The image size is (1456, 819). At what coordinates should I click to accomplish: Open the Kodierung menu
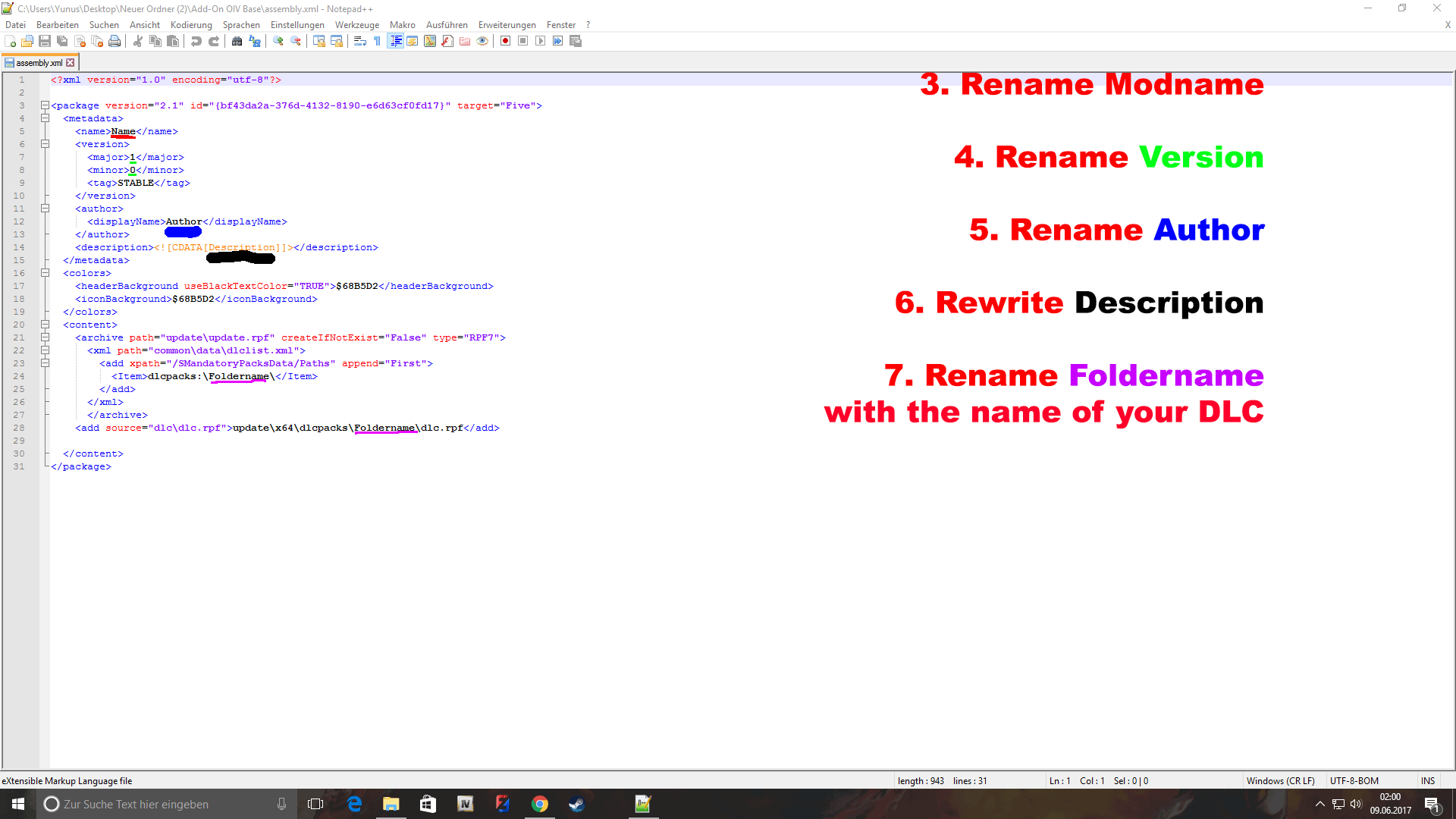click(x=191, y=25)
